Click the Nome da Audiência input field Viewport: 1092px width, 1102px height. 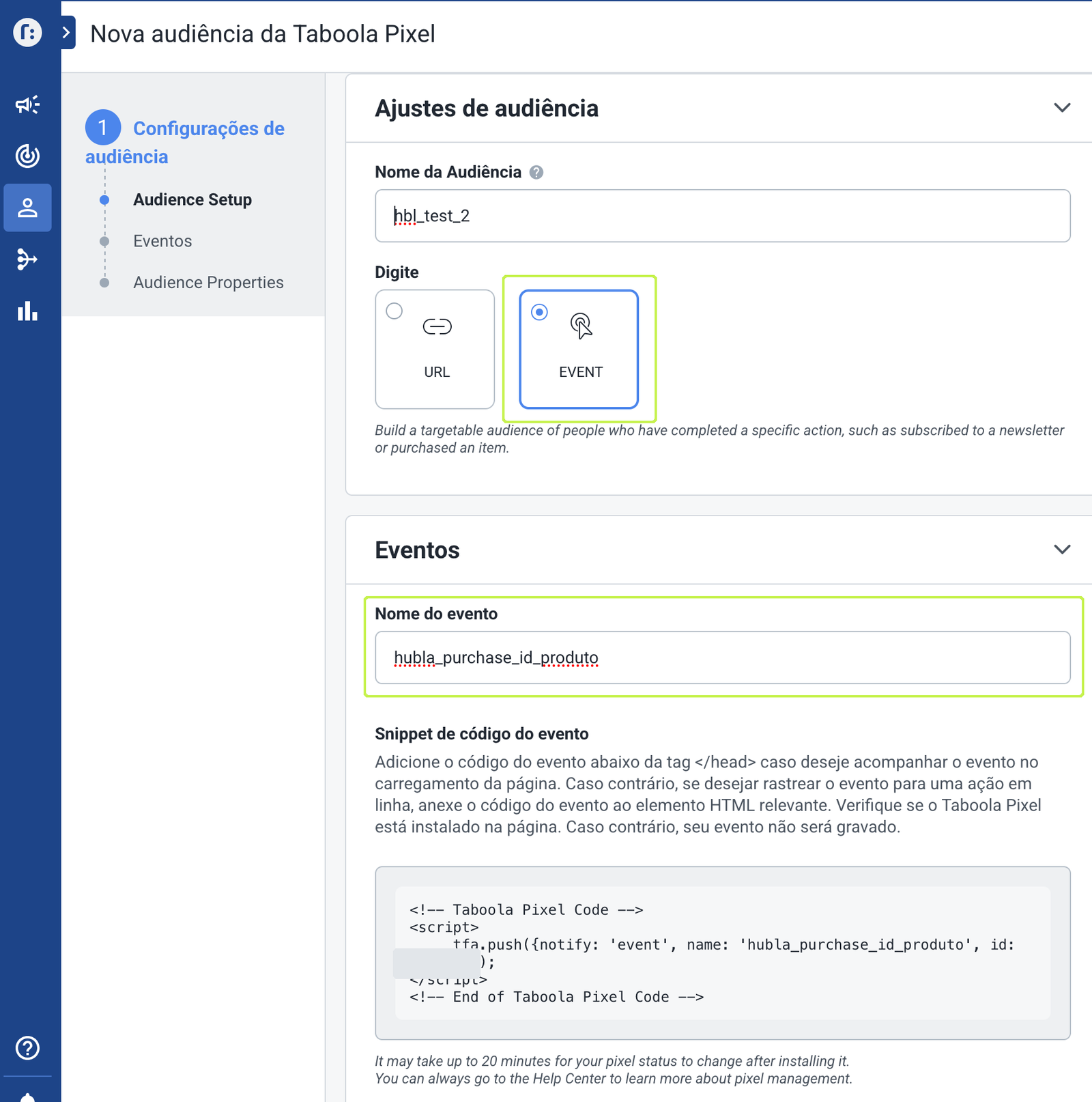[x=722, y=216]
